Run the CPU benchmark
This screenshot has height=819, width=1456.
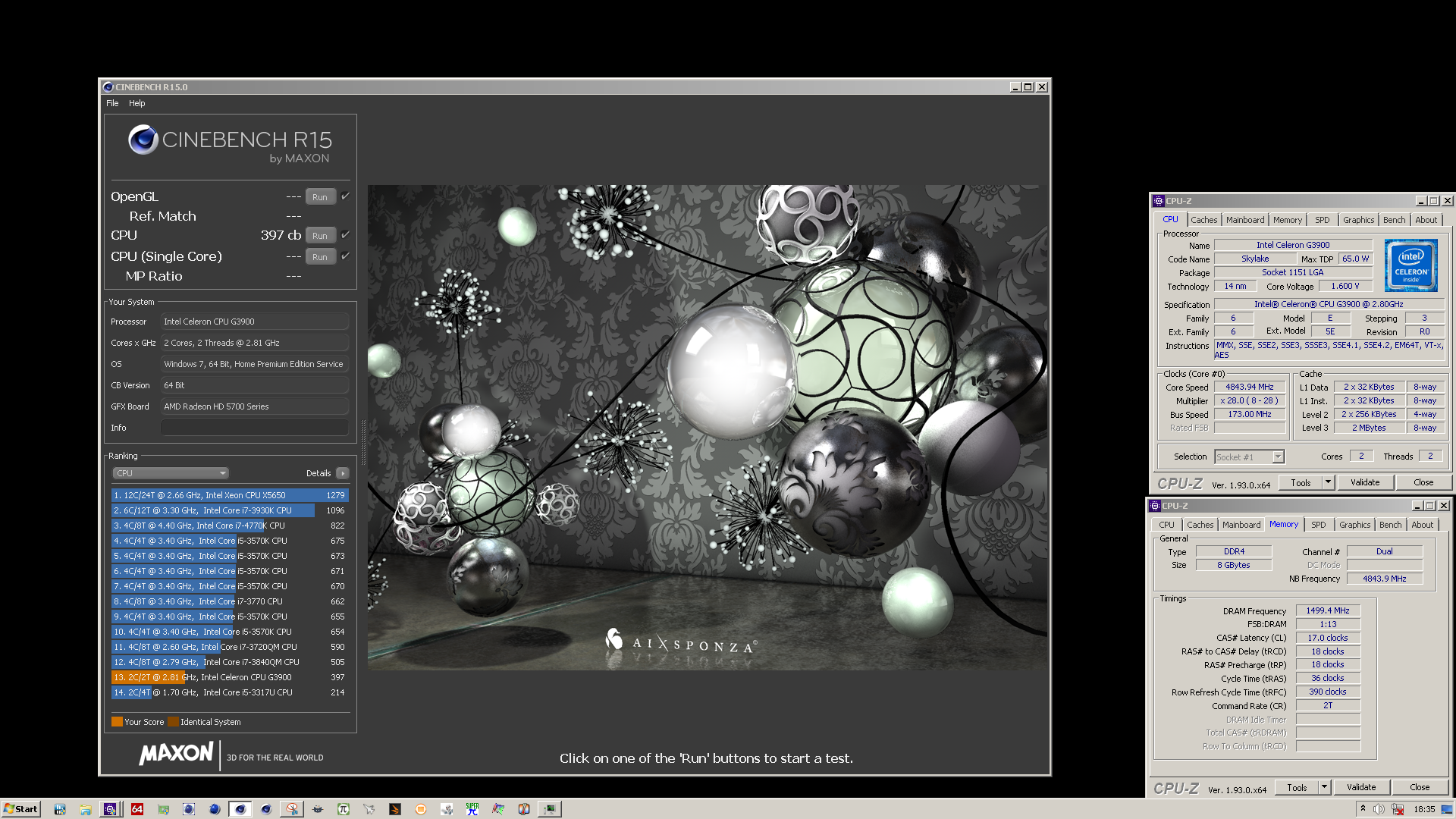(320, 236)
